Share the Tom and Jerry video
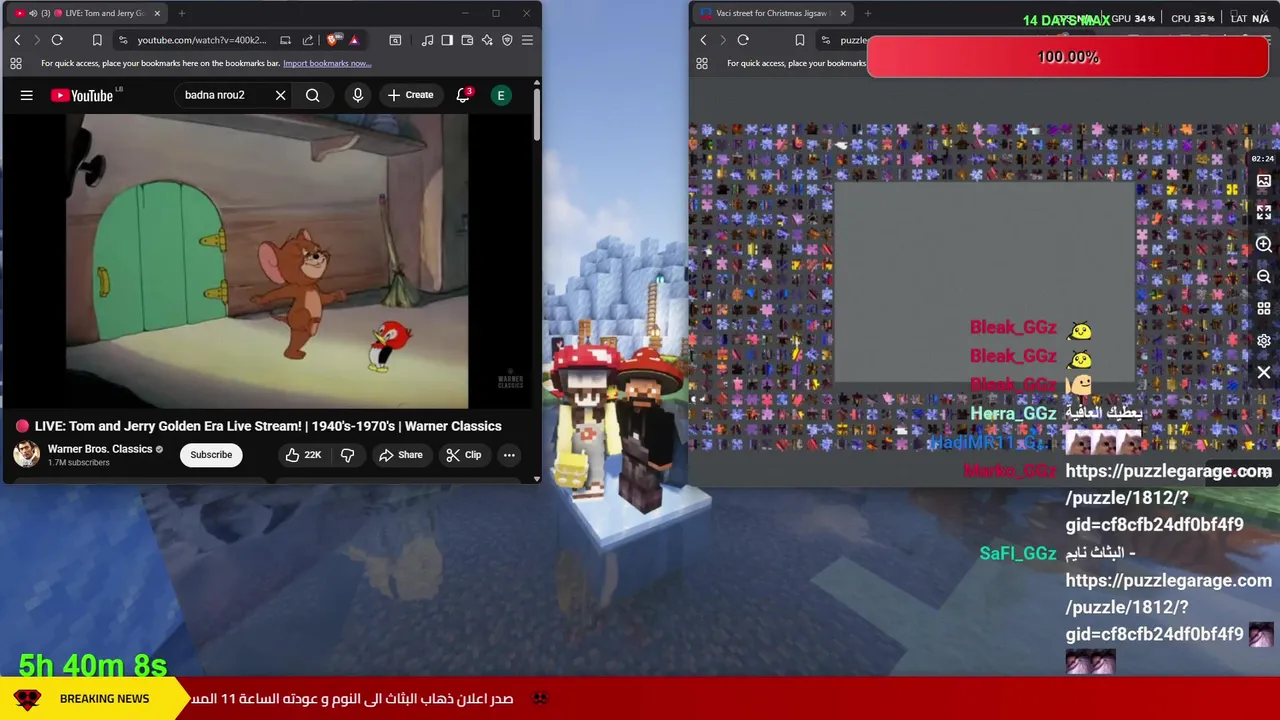 pos(400,455)
